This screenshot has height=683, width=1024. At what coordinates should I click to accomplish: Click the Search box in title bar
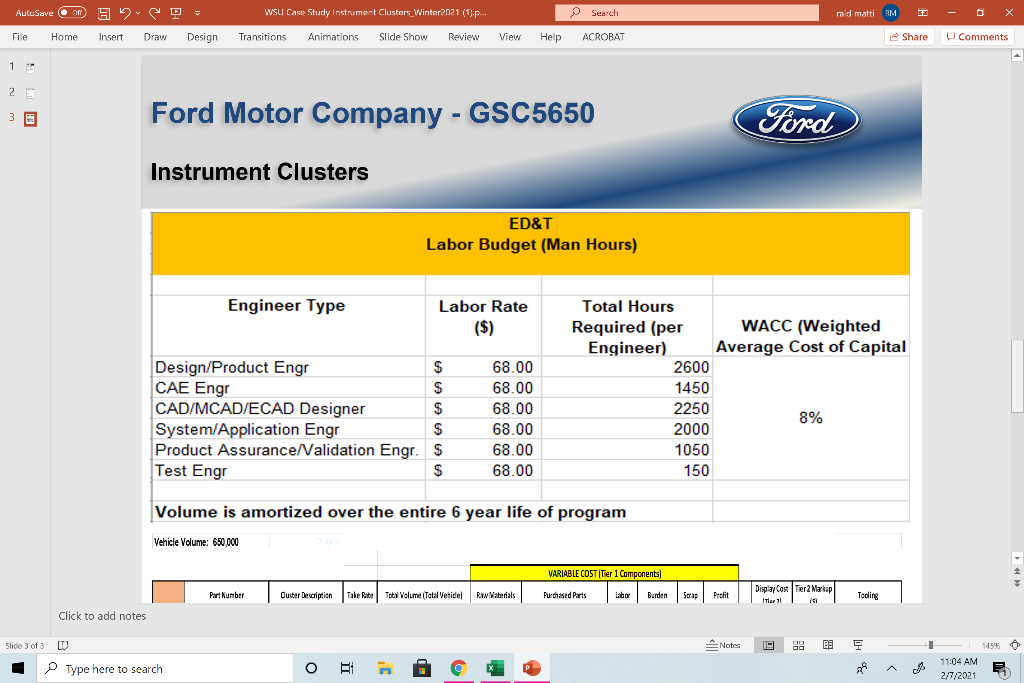[686, 12]
